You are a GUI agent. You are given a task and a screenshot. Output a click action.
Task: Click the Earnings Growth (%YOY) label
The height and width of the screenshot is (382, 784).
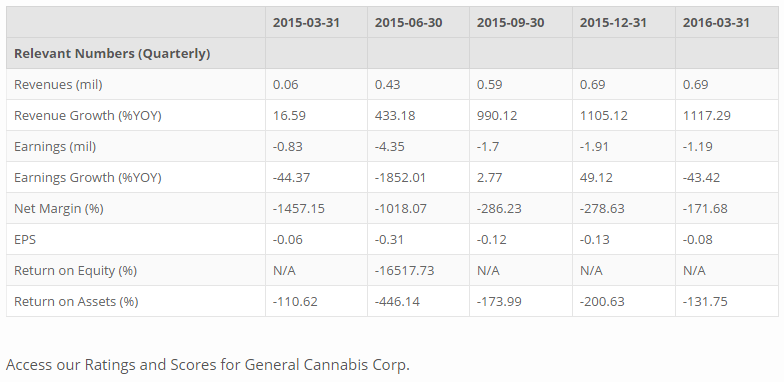pos(88,178)
